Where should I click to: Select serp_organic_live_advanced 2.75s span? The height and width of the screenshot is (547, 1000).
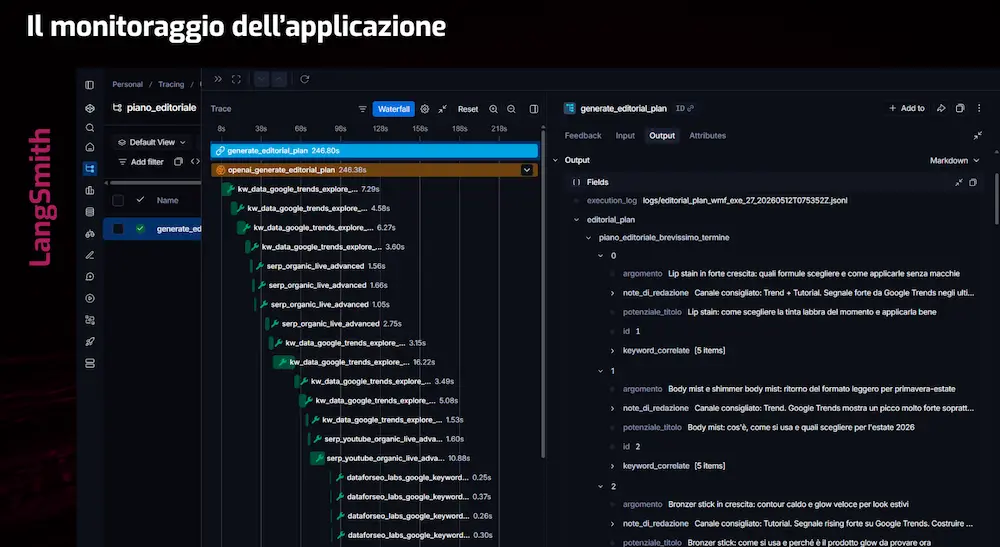[334, 324]
